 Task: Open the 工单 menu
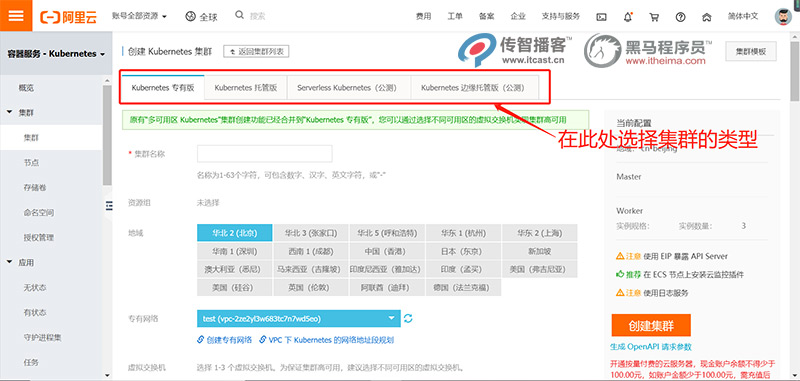(x=455, y=16)
